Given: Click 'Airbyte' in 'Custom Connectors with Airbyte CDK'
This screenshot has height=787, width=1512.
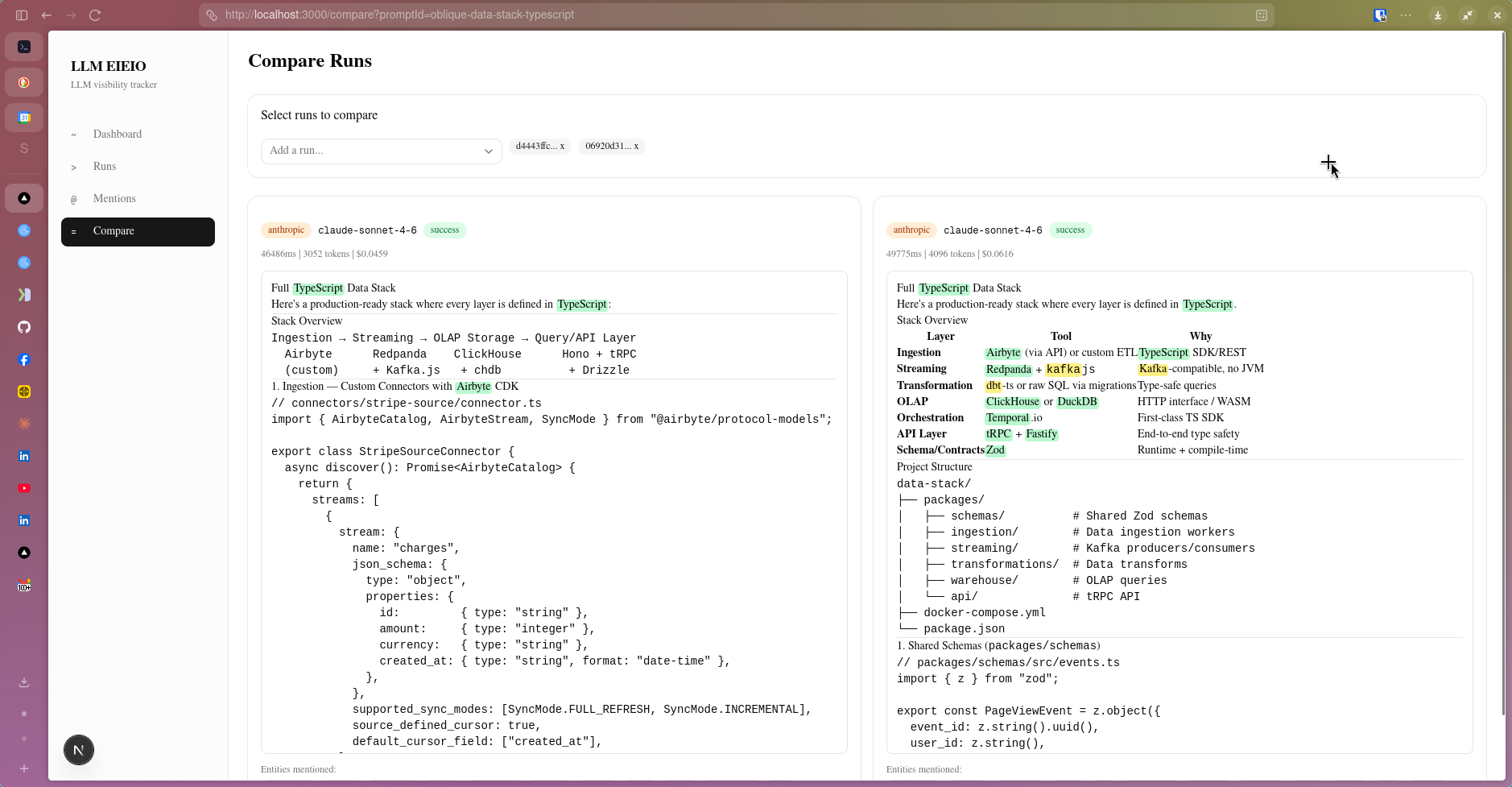Looking at the screenshot, I should click(473, 386).
